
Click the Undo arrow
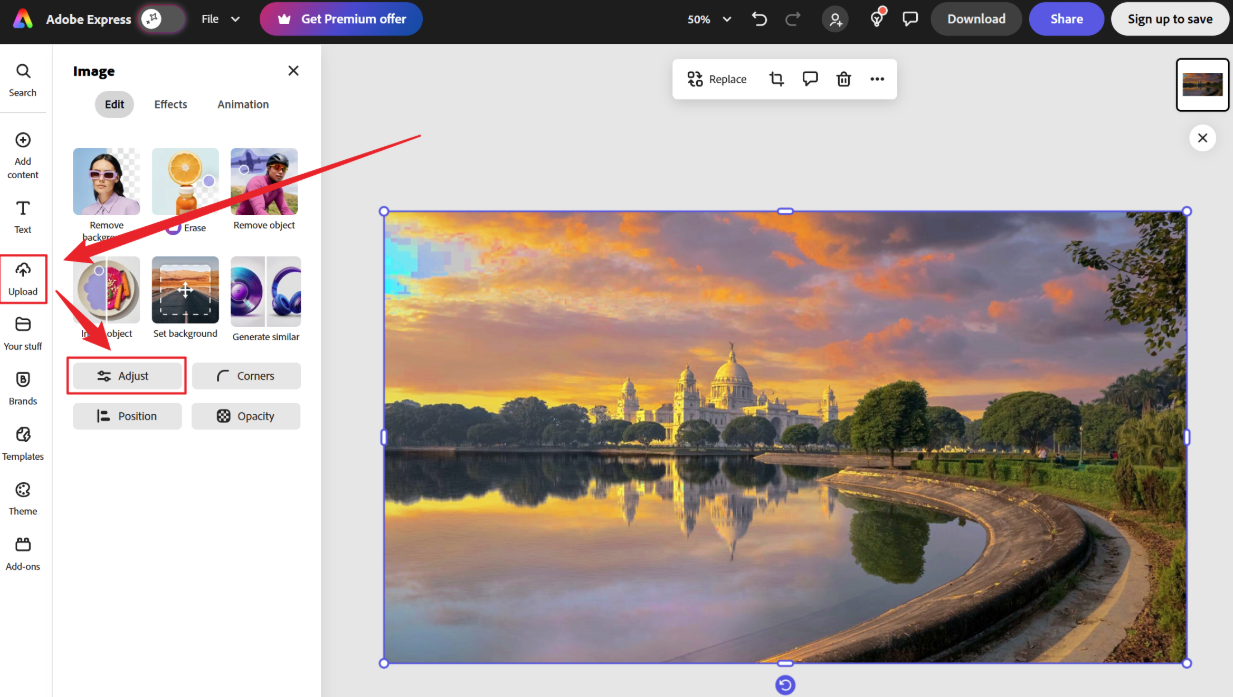pos(759,19)
